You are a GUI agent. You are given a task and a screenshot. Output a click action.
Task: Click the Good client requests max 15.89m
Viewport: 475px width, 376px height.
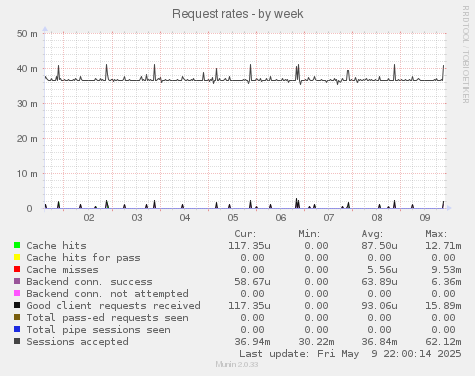[x=443, y=306]
